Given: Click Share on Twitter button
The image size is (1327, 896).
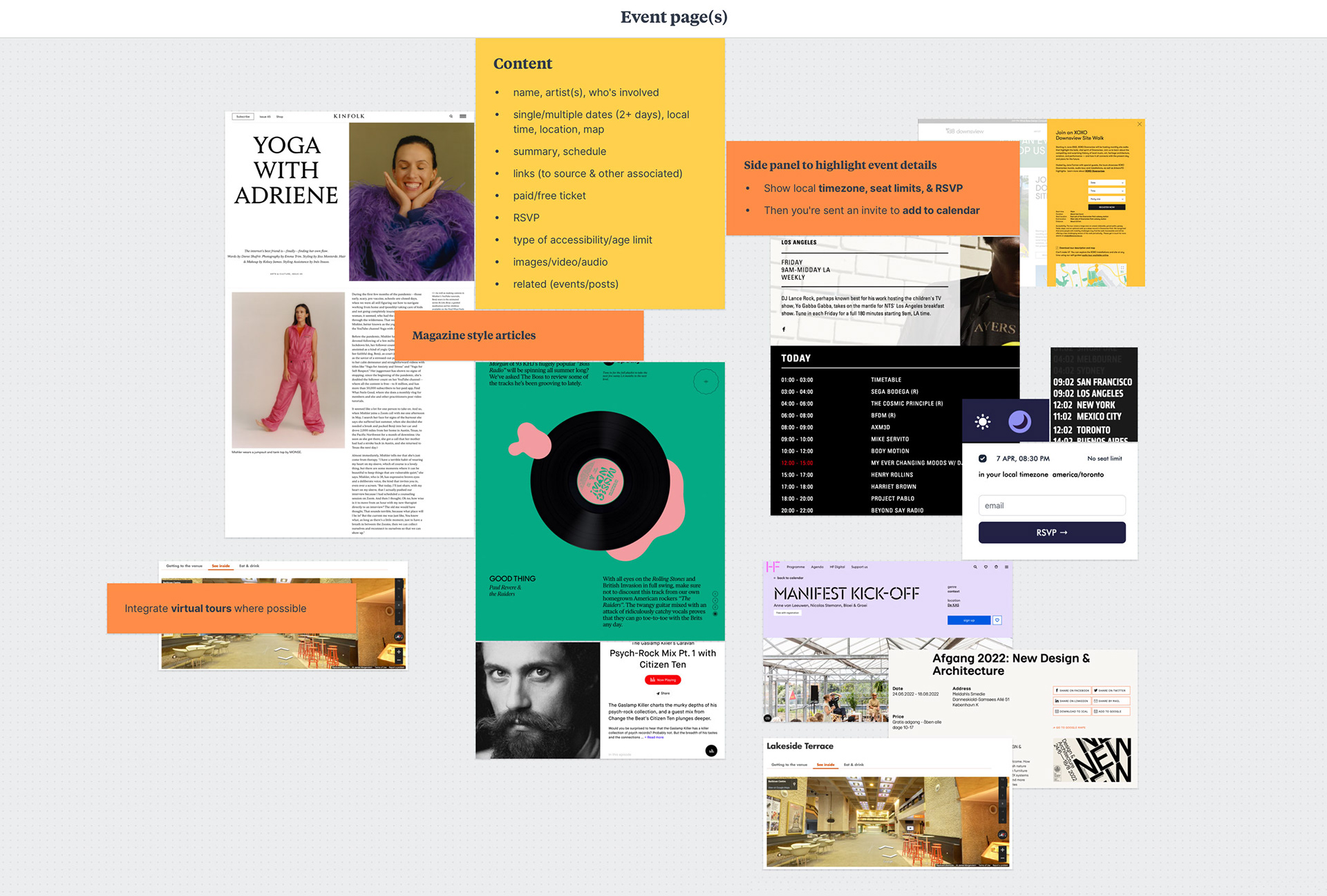Looking at the screenshot, I should [1111, 690].
